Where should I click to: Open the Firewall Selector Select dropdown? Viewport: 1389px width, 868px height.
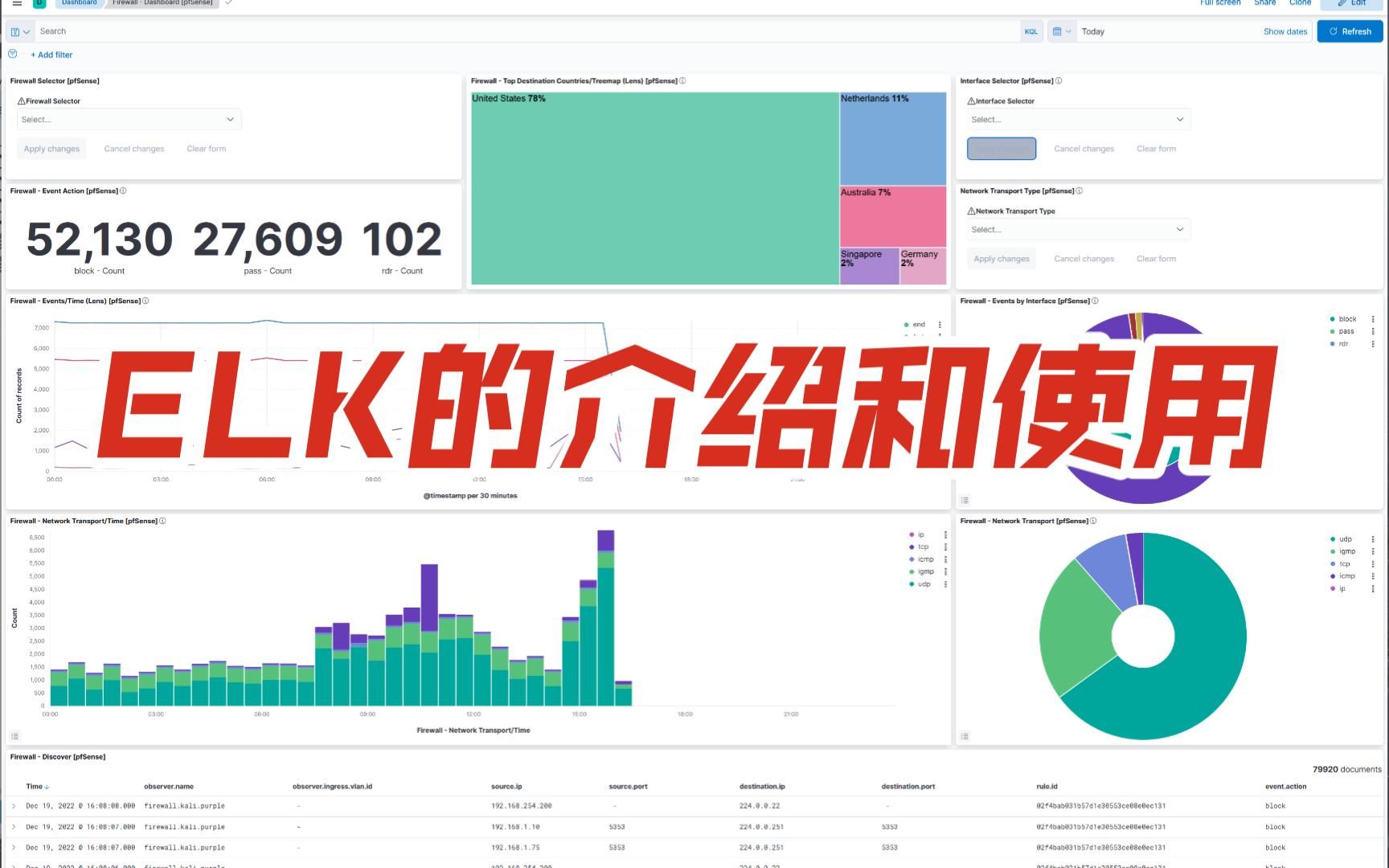[x=128, y=119]
